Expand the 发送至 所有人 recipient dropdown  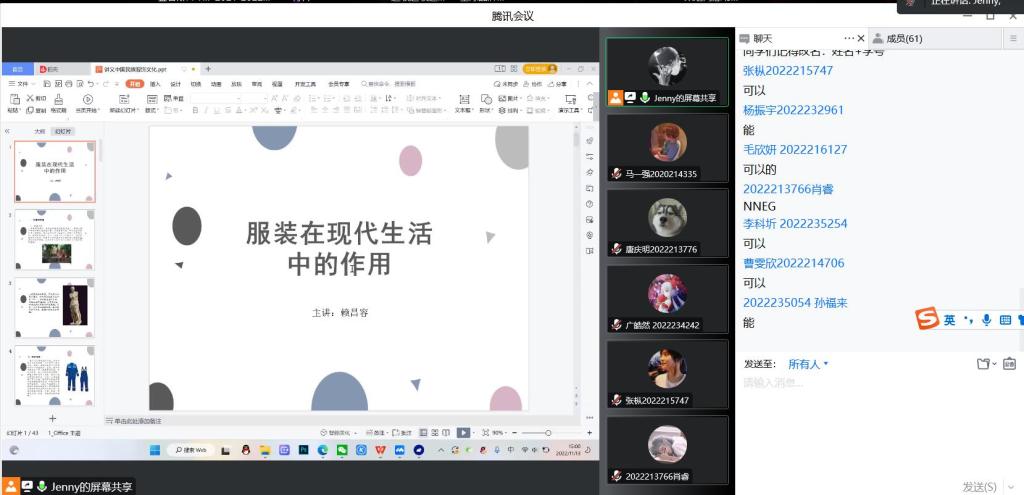pyautogui.click(x=808, y=364)
